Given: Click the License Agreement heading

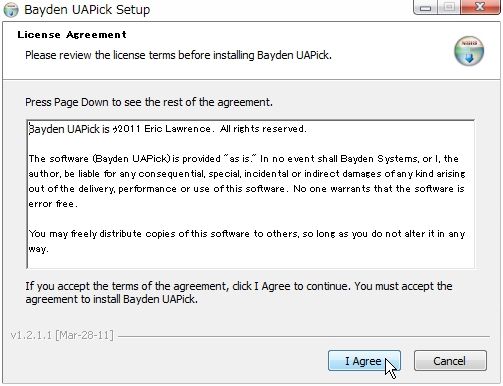Looking at the screenshot, I should click(x=72, y=35).
